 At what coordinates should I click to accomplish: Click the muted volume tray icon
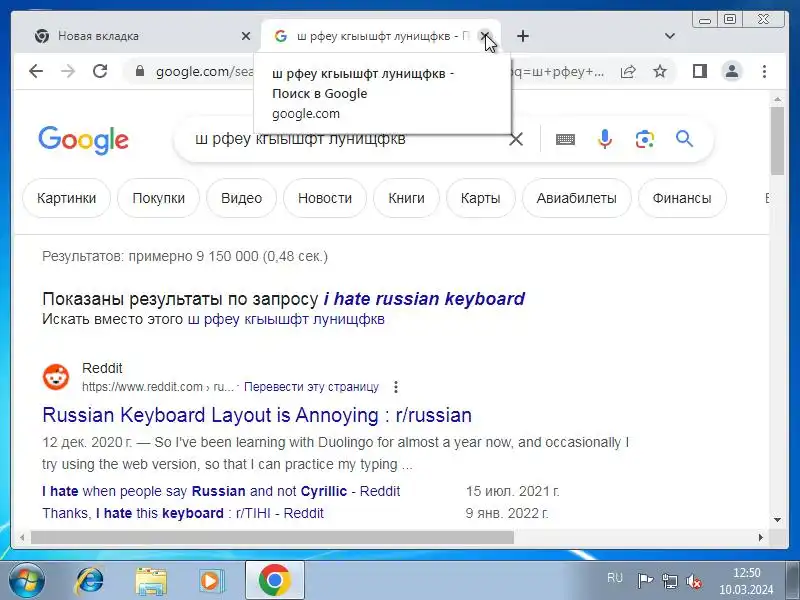694,581
